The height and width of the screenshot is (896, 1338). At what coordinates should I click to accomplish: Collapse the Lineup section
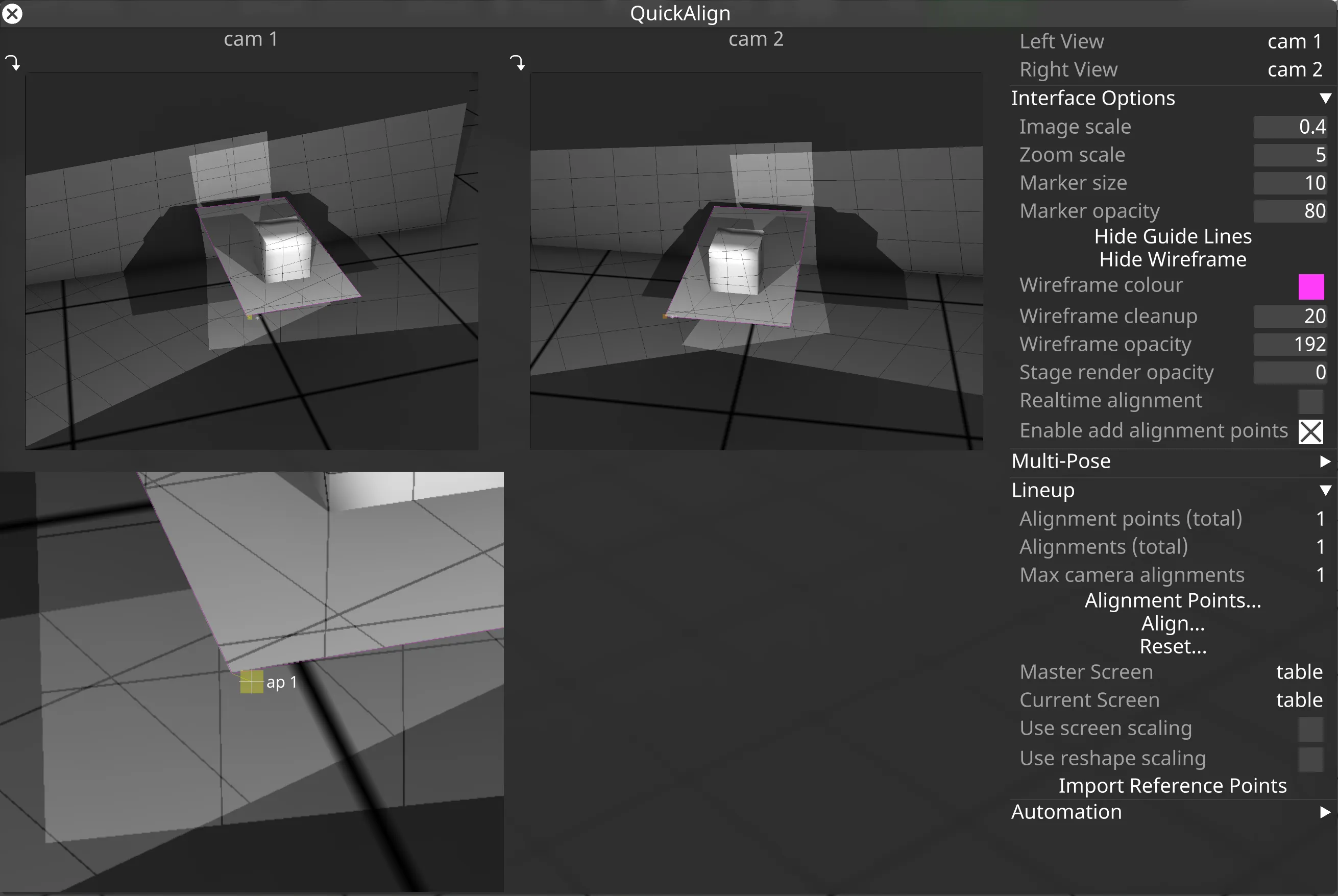pyautogui.click(x=1325, y=490)
